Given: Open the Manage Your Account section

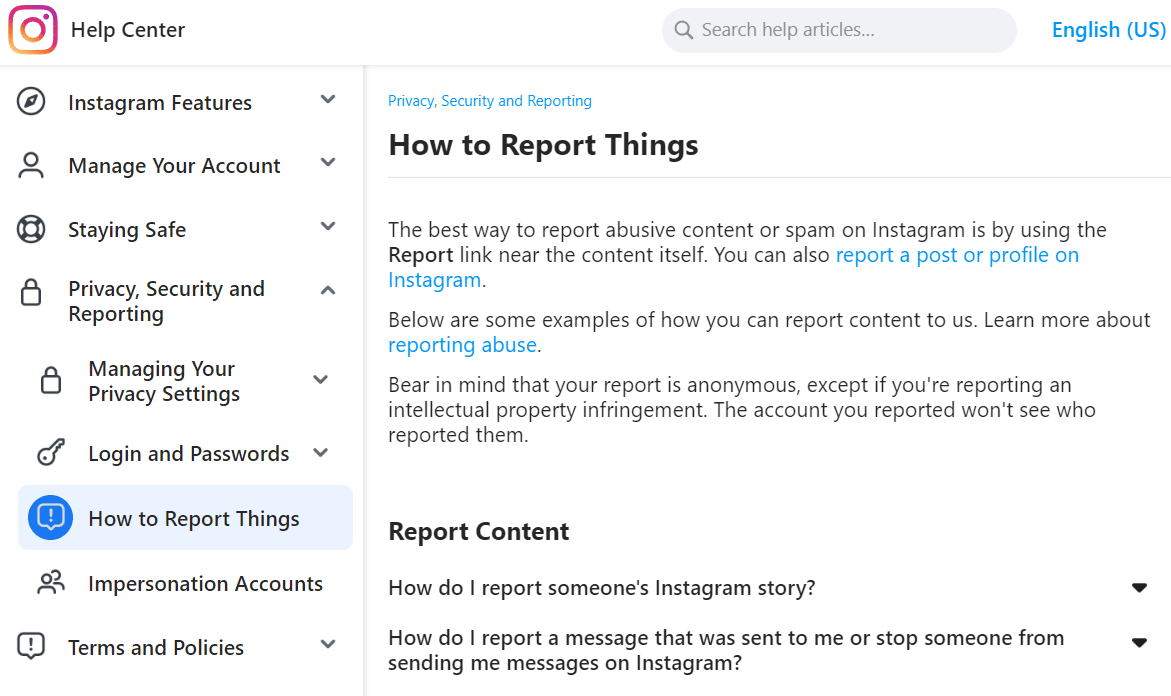Looking at the screenshot, I should tap(174, 166).
